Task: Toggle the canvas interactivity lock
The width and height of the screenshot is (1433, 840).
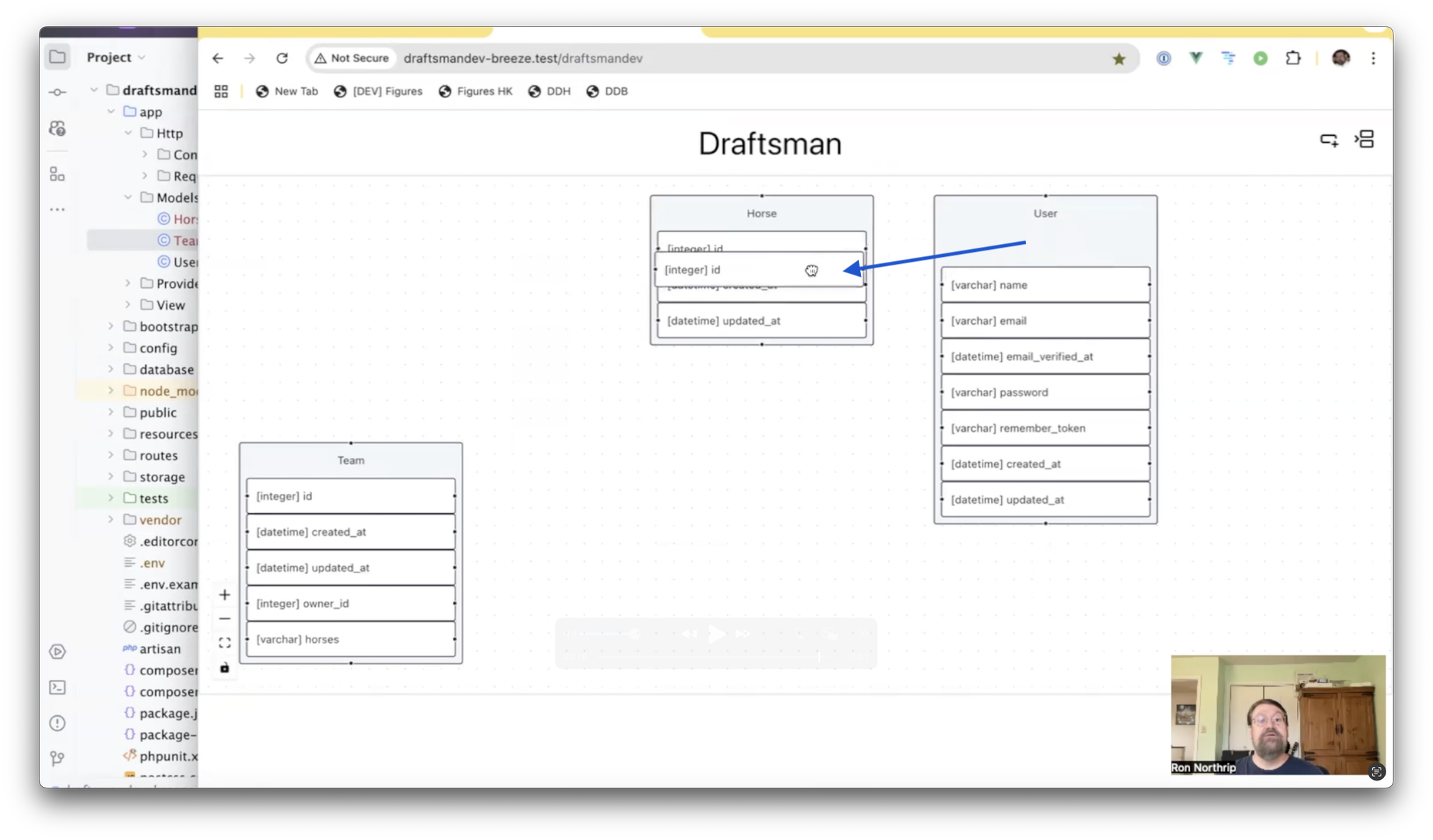Action: coord(224,667)
